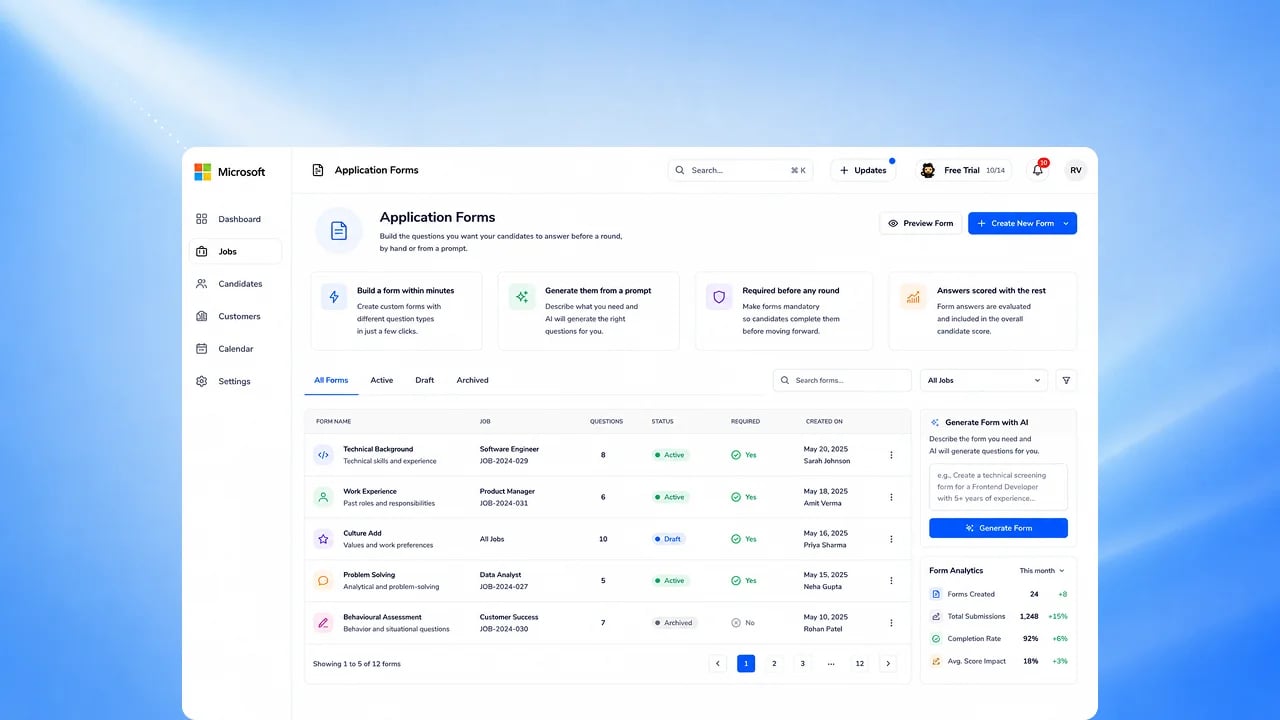Click the large Application Forms page icon
This screenshot has height=720, width=1280.
(x=339, y=231)
